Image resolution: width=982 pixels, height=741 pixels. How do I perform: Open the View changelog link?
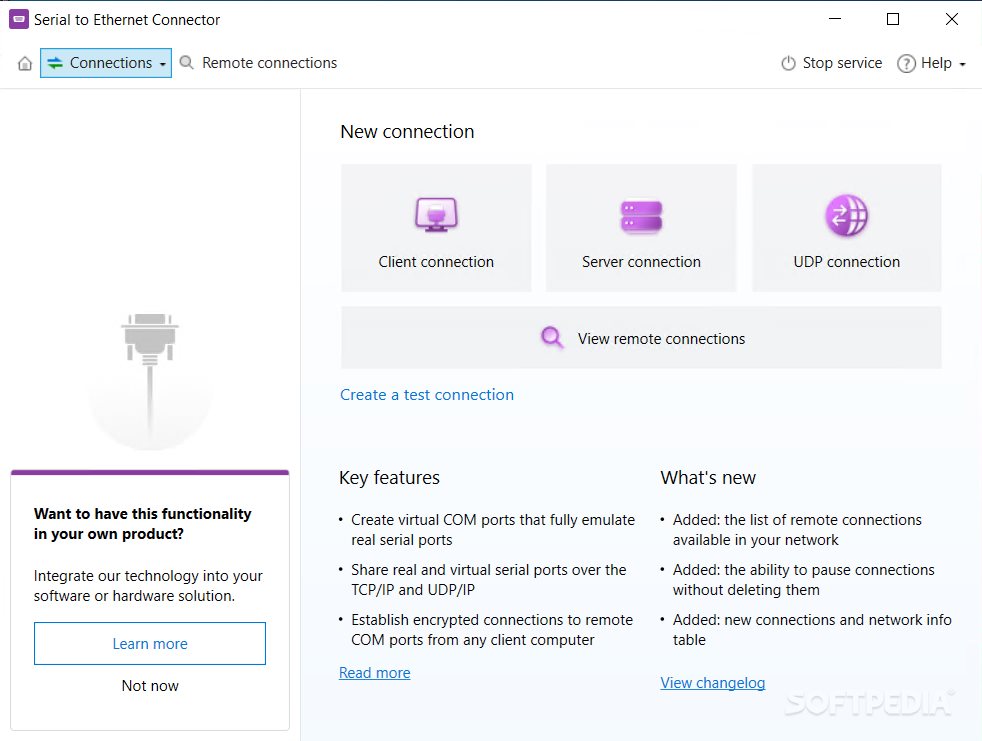point(713,683)
